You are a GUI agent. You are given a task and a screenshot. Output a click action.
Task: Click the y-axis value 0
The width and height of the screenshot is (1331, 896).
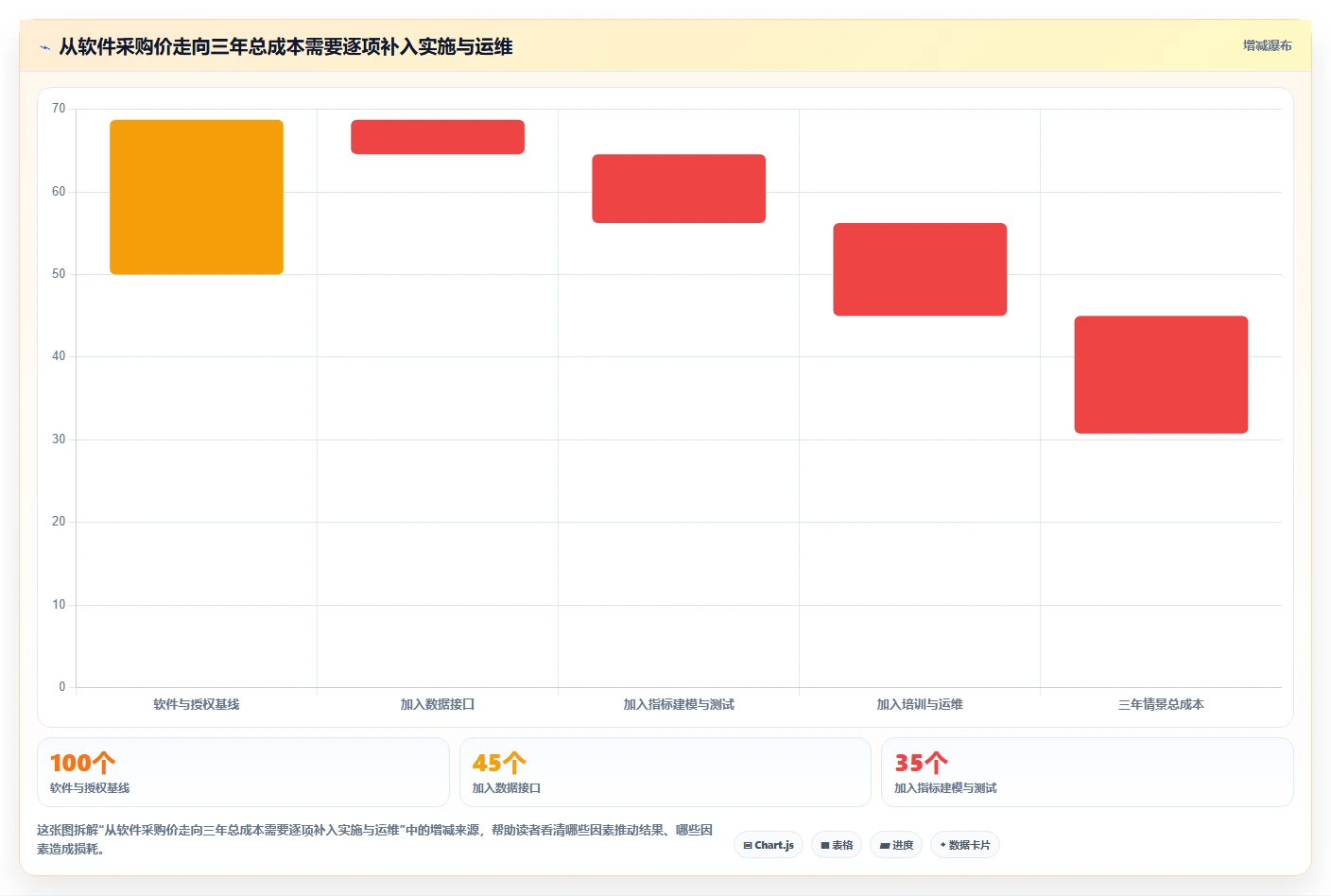(62, 687)
